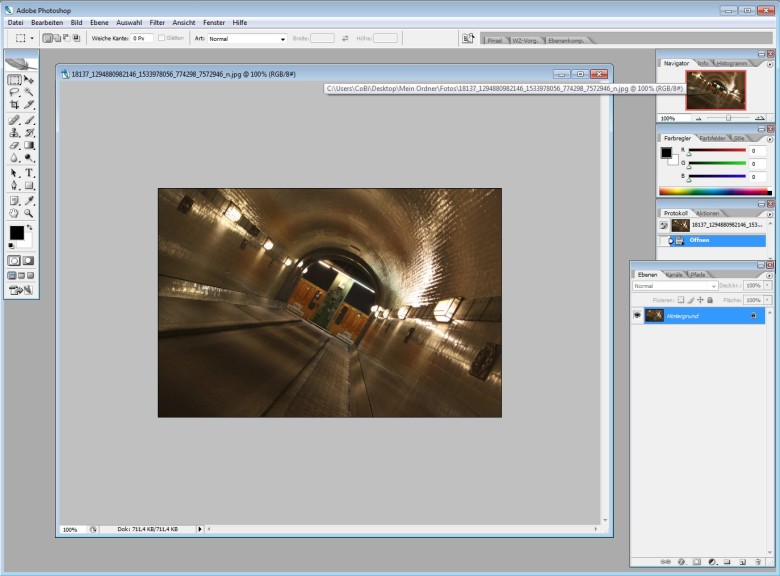The width and height of the screenshot is (780, 576).
Task: Click the swap width and height icon
Action: pyautogui.click(x=345, y=38)
